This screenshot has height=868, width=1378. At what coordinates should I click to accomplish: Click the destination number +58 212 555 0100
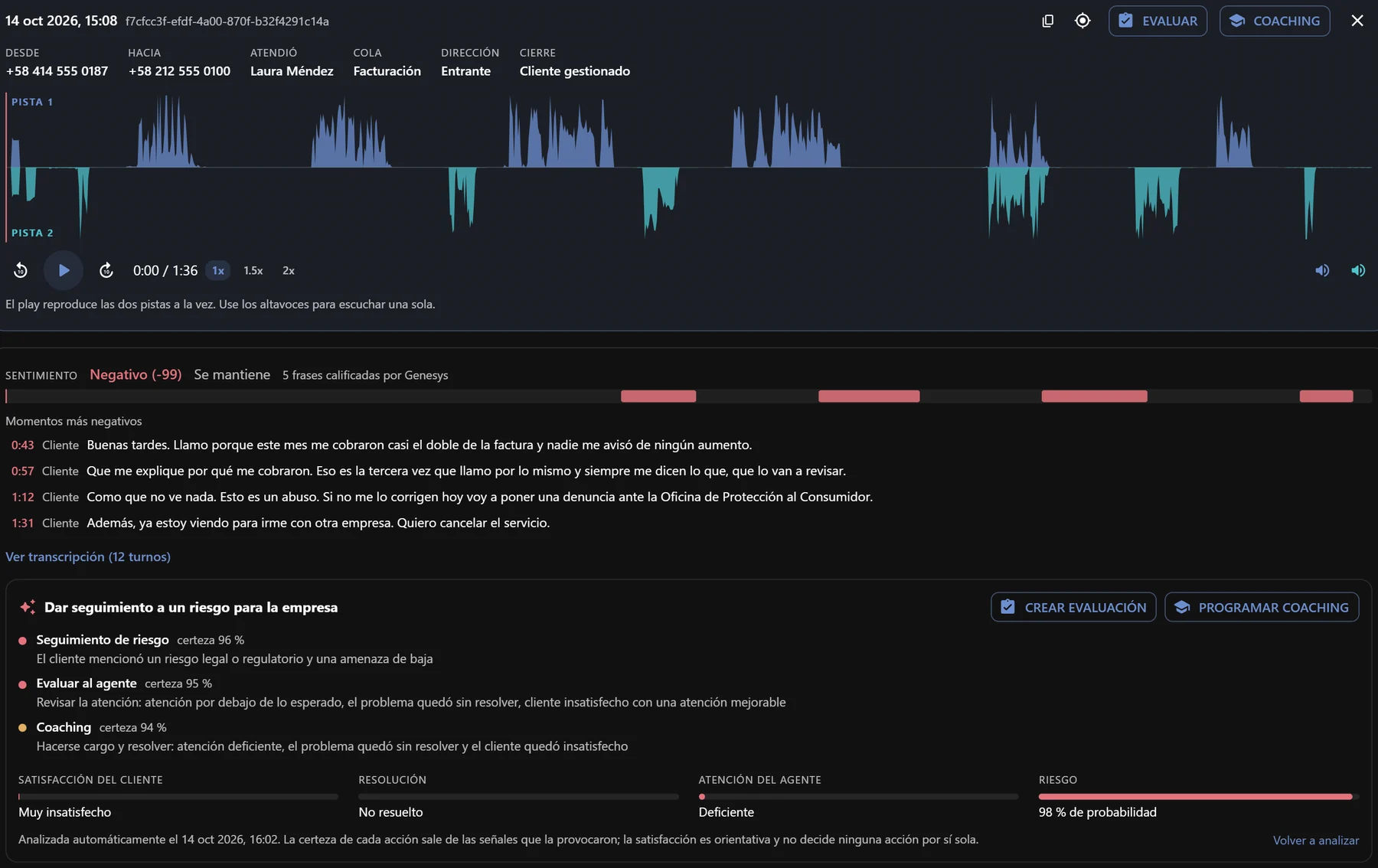tap(179, 71)
